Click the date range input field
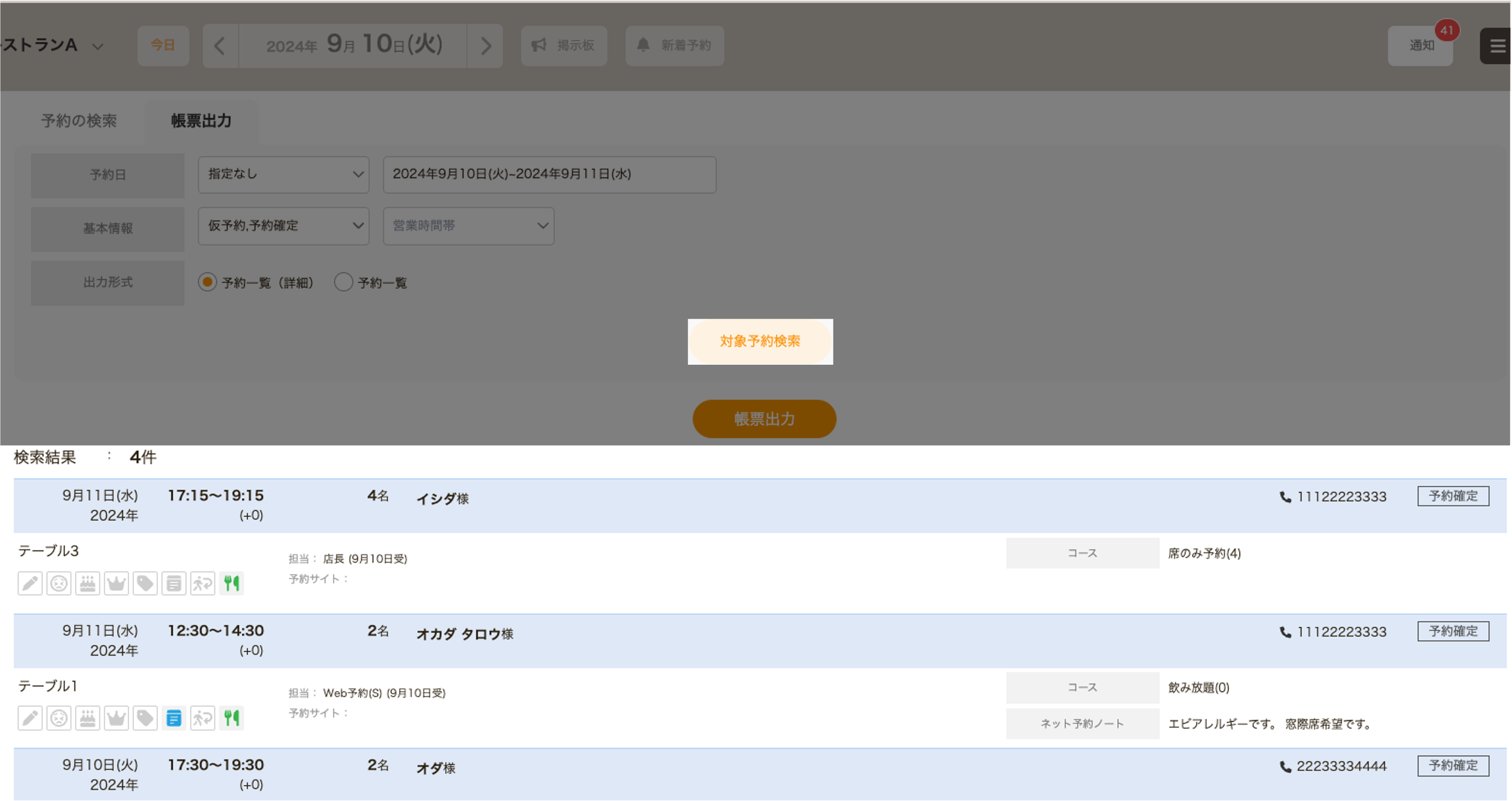The image size is (1512, 801). [x=549, y=174]
